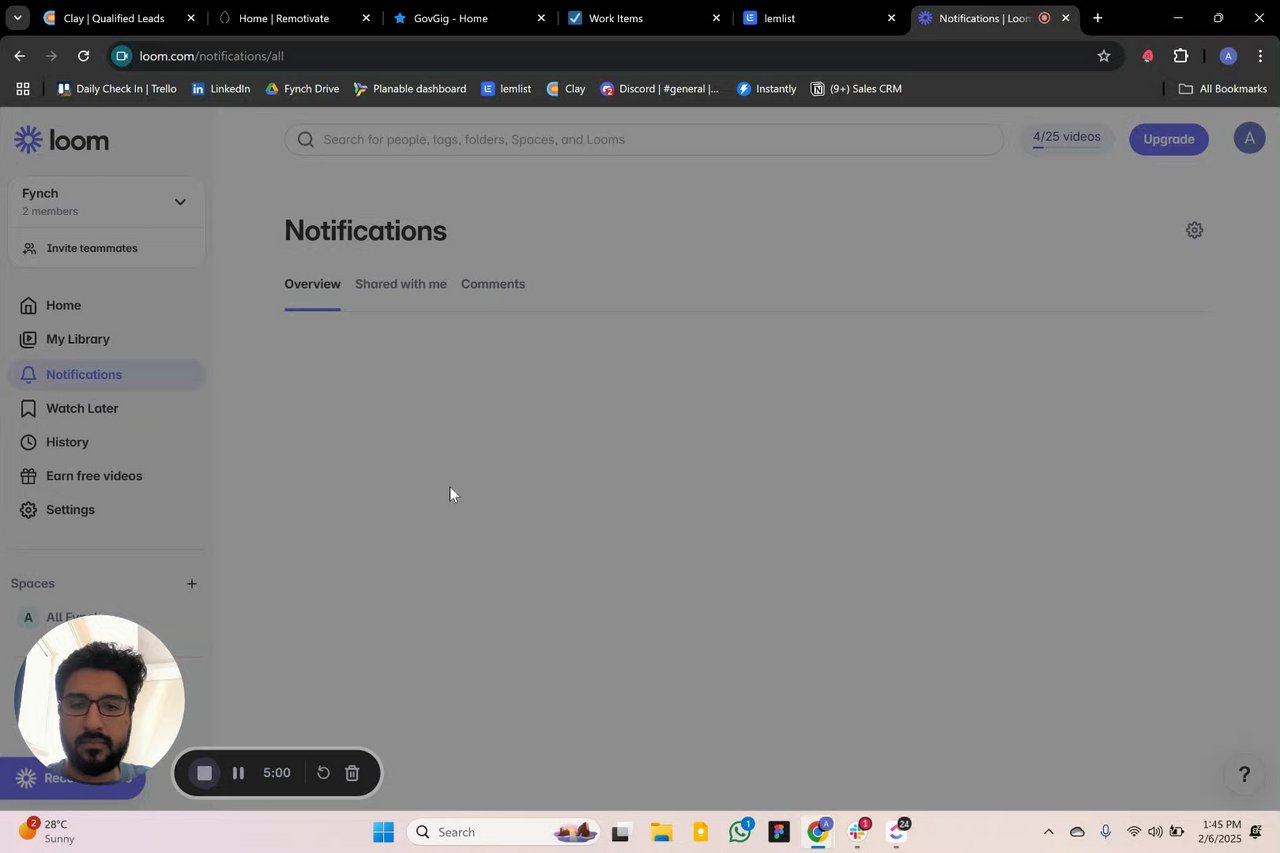The width and height of the screenshot is (1280, 853).
Task: Open WhatsApp from taskbar
Action: click(x=741, y=832)
